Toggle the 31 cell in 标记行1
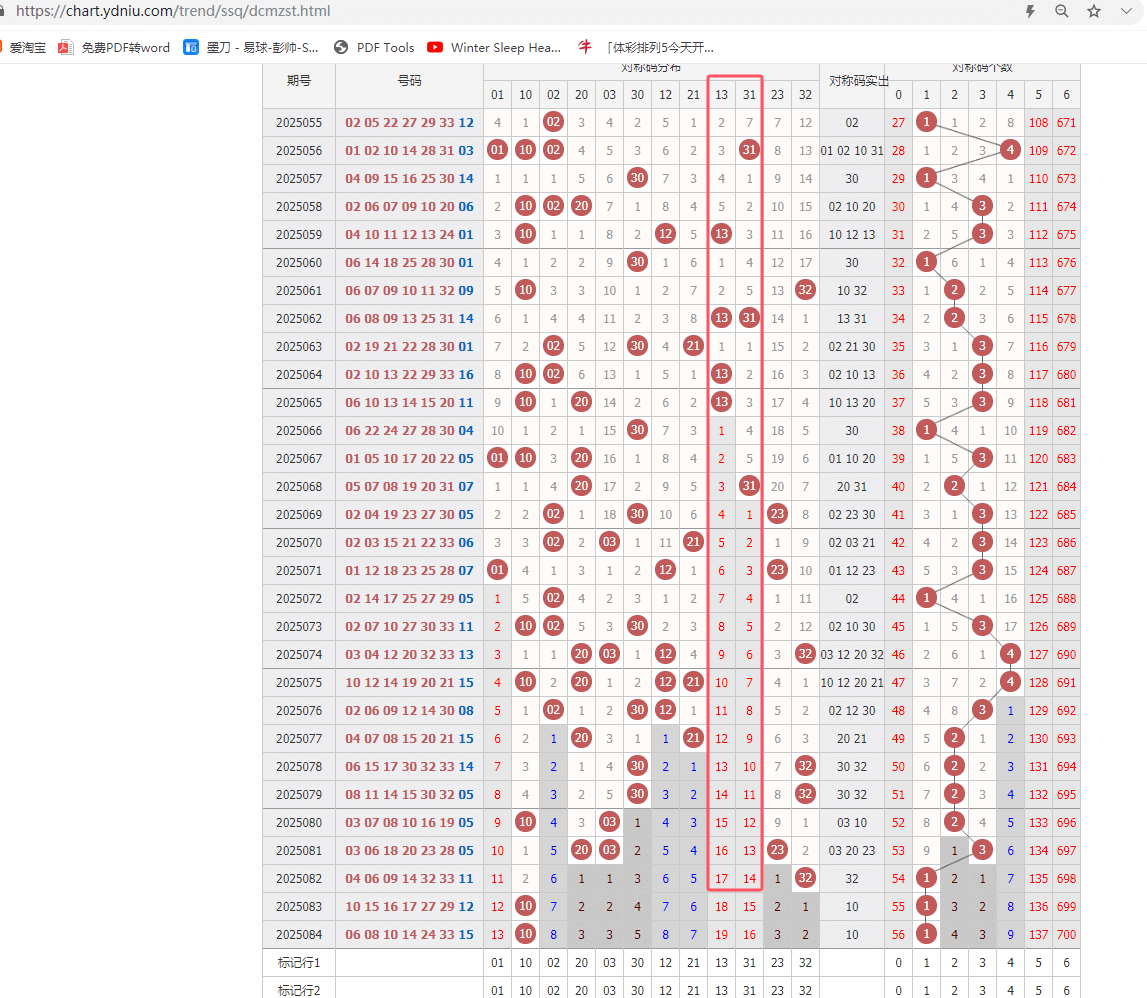This screenshot has height=998, width=1147. pos(749,963)
